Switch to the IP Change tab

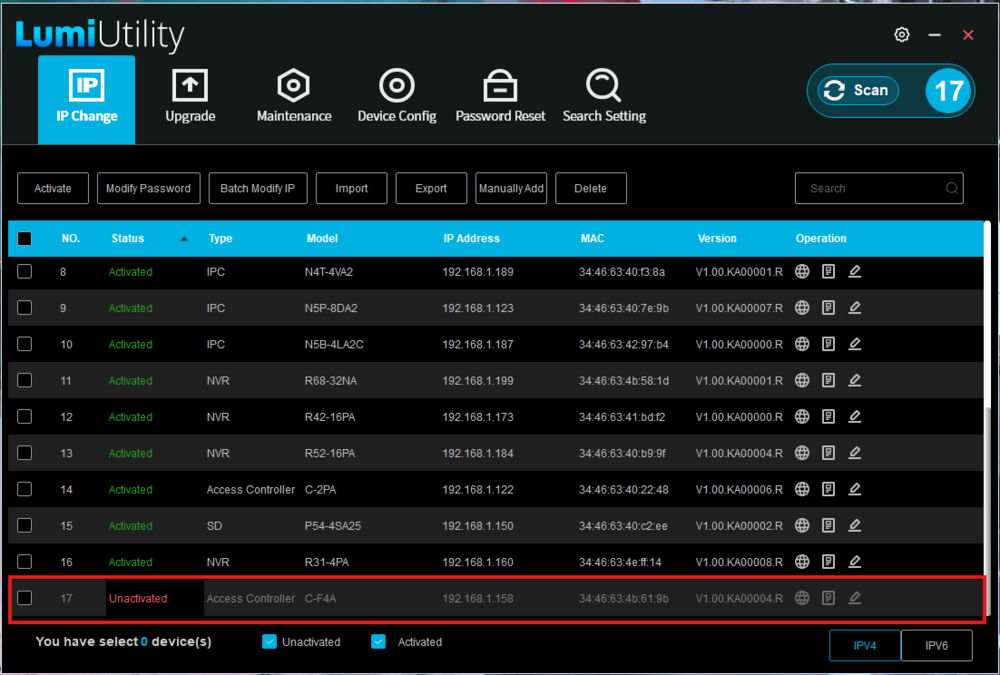[86, 98]
